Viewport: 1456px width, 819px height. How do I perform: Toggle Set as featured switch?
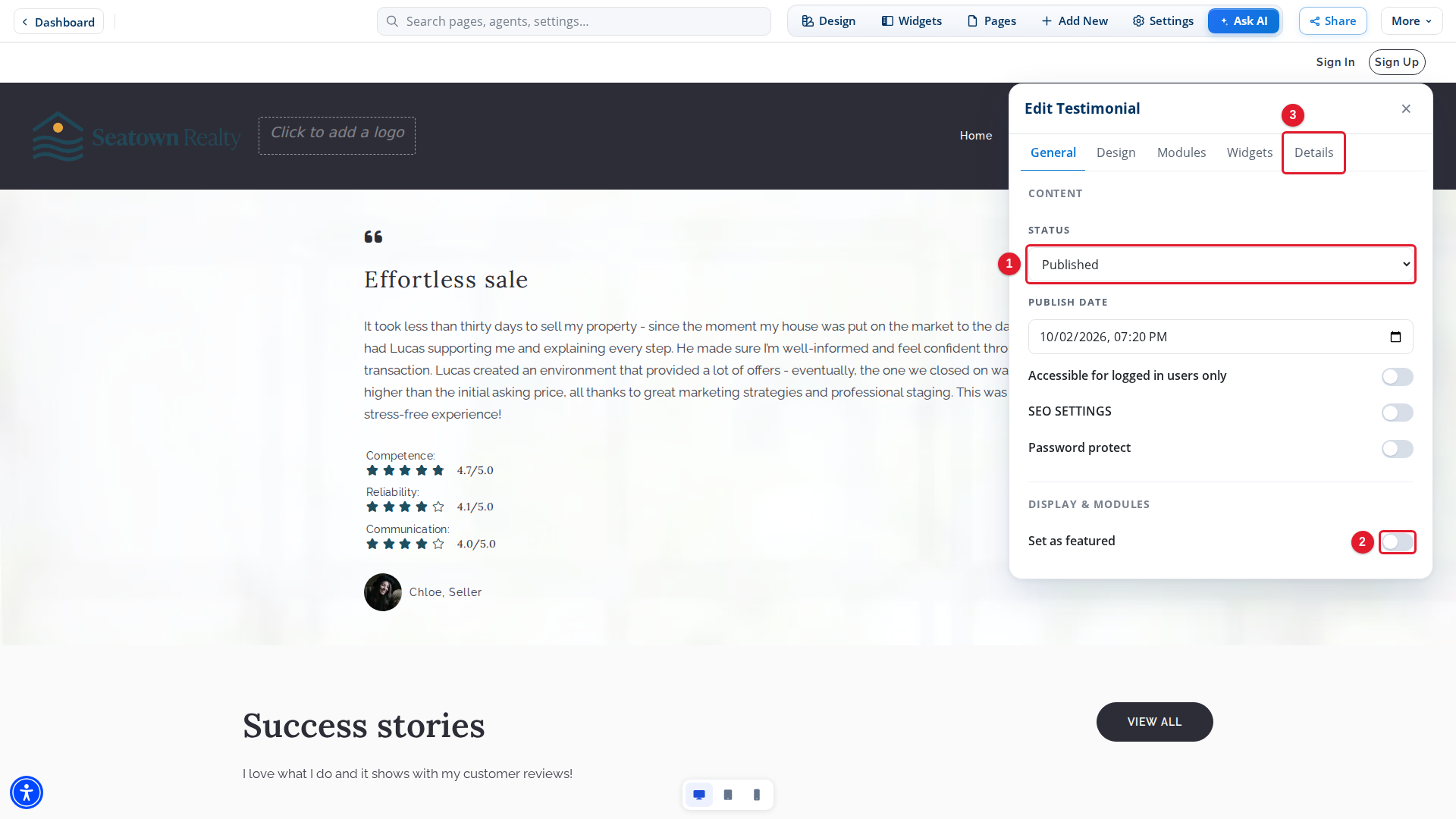pos(1397,542)
